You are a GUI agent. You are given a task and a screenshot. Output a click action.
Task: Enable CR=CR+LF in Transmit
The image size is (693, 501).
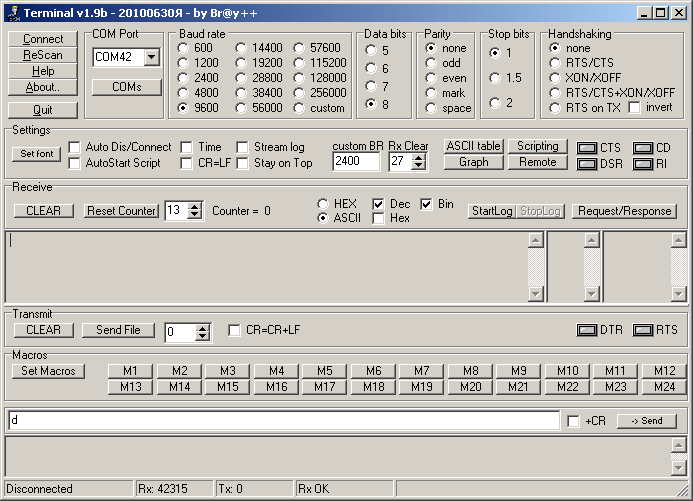[234, 330]
